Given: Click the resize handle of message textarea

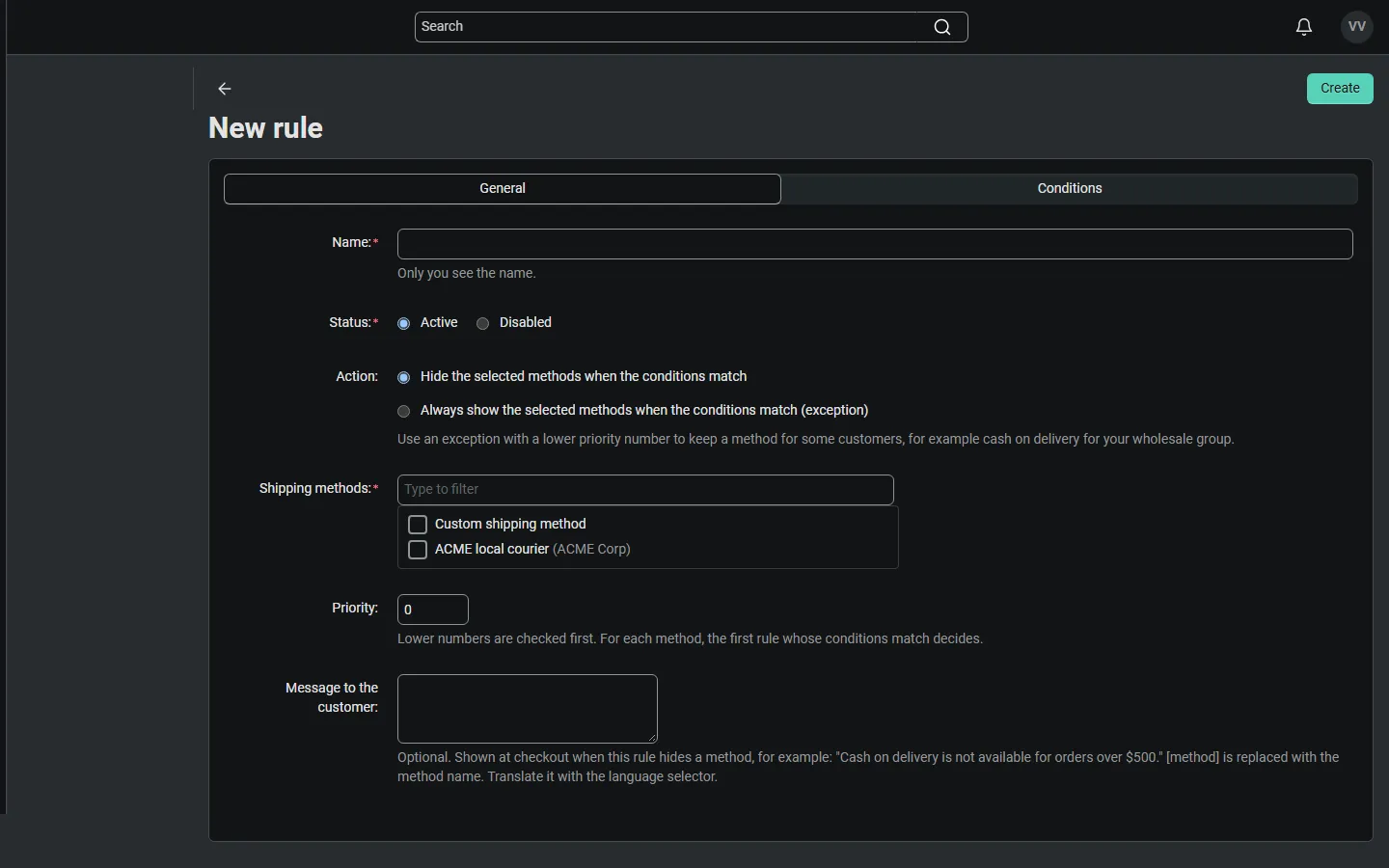Looking at the screenshot, I should [x=652, y=738].
